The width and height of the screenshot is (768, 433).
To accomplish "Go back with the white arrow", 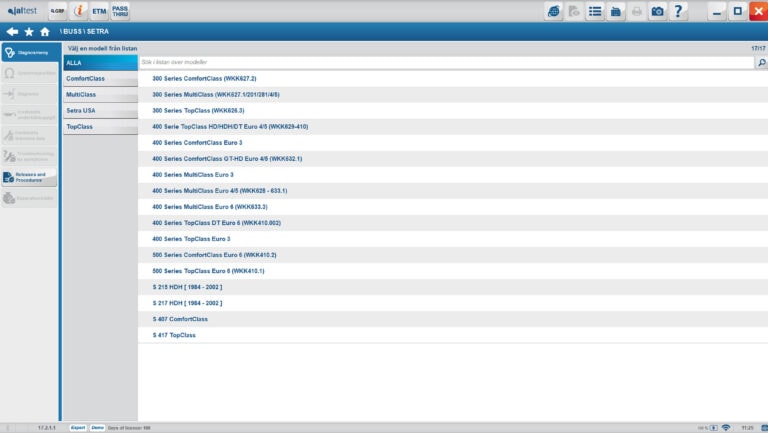I will point(12,31).
